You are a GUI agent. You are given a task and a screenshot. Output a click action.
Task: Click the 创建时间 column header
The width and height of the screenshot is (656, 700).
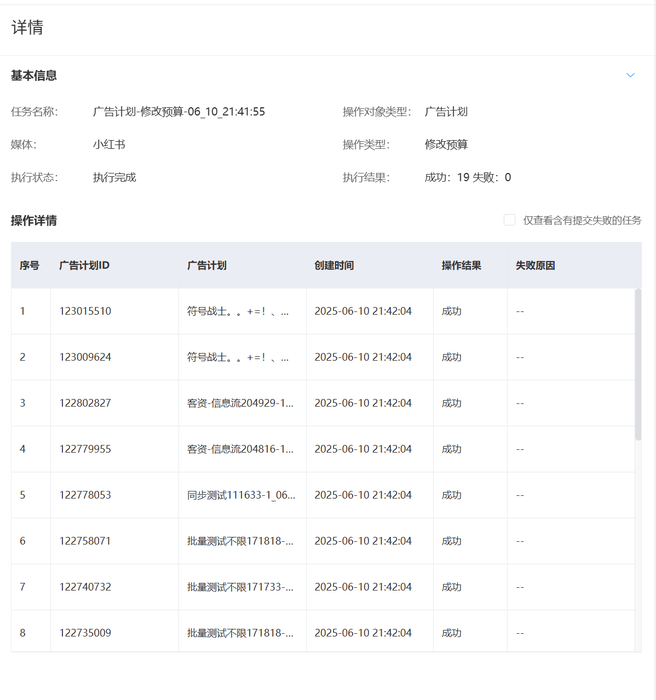334,266
